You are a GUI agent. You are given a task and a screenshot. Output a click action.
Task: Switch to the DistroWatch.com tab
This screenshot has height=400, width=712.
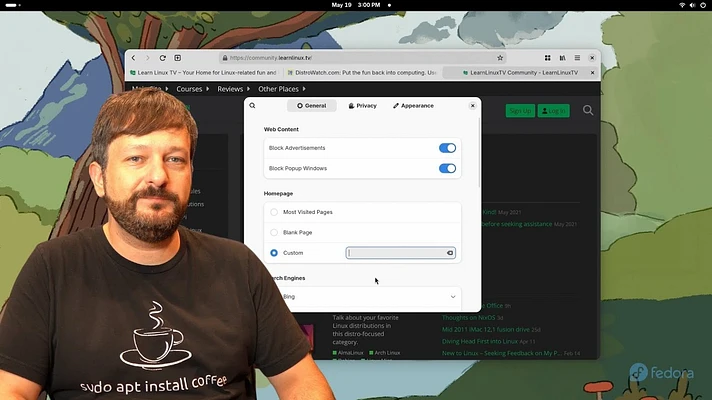(x=362, y=73)
